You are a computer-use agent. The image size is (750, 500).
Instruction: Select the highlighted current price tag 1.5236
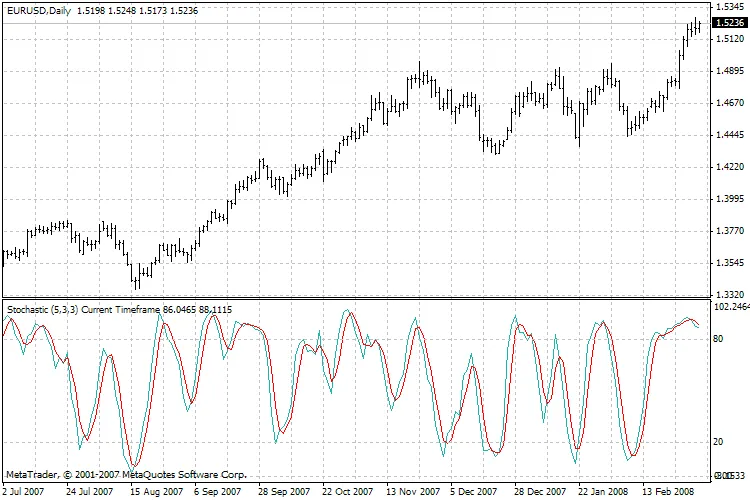point(729,23)
